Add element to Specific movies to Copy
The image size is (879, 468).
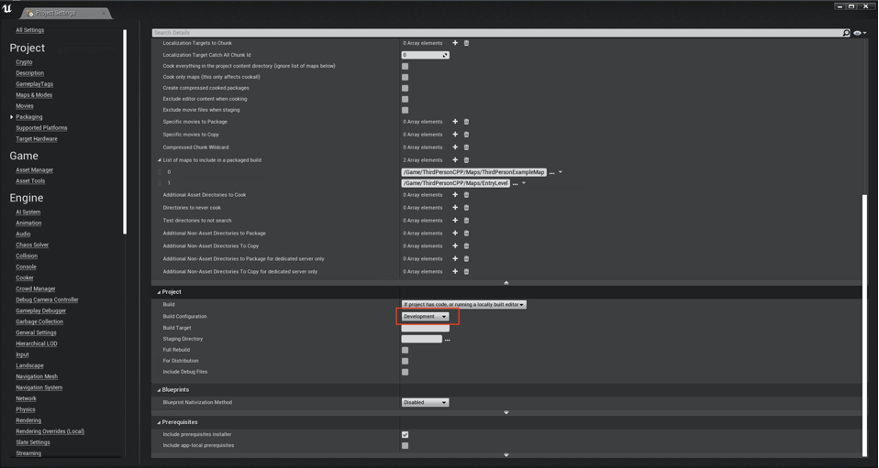point(455,135)
